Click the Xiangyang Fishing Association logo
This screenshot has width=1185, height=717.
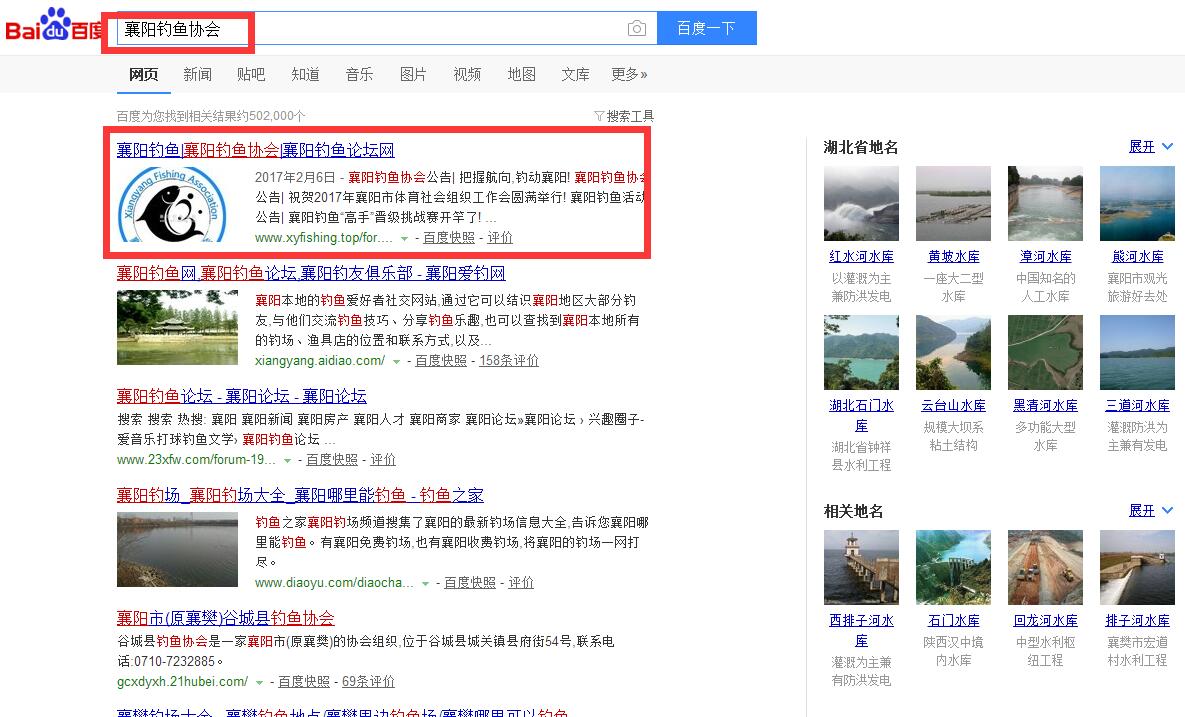pyautogui.click(x=173, y=205)
